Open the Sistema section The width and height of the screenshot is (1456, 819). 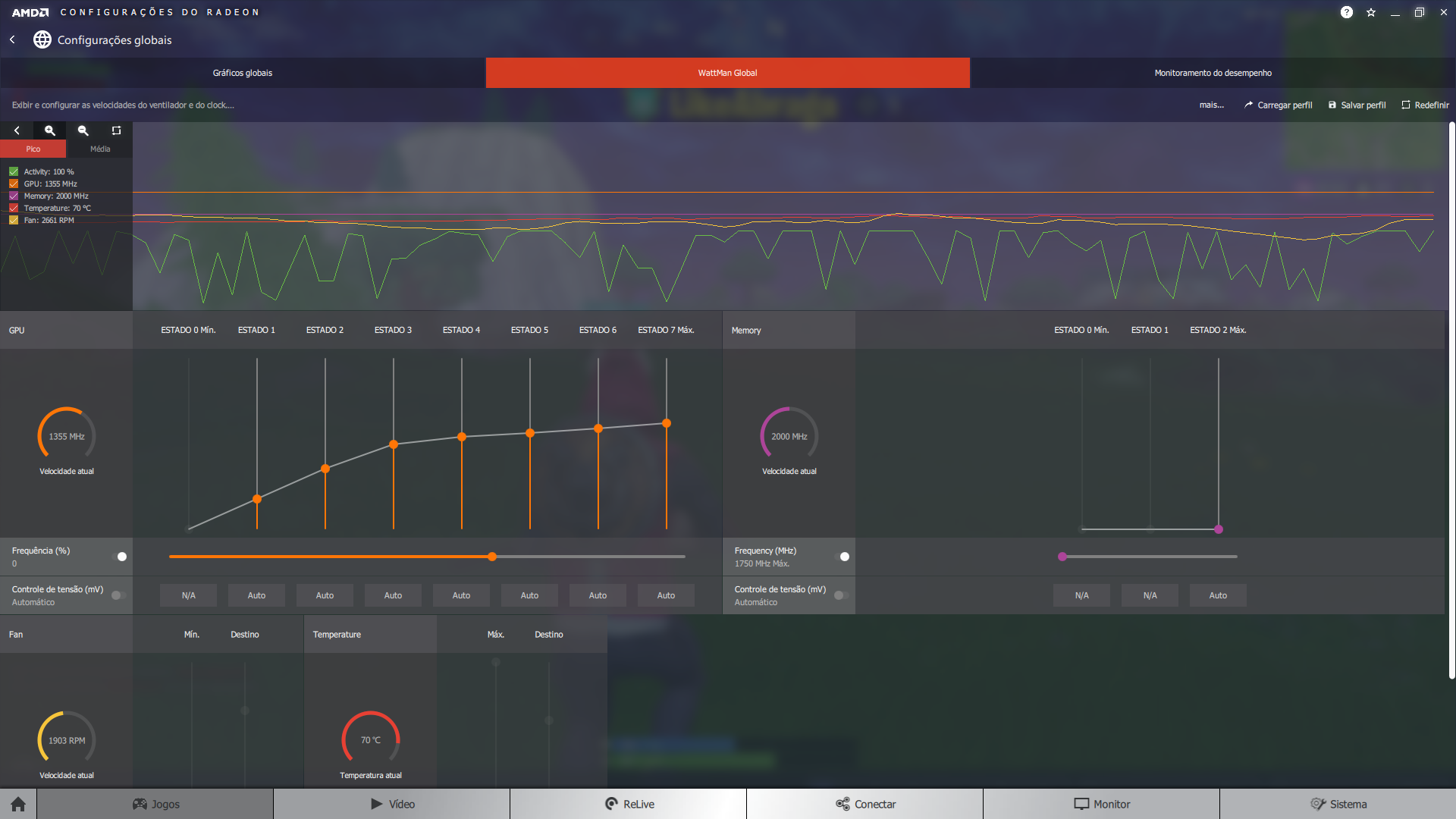1338,804
